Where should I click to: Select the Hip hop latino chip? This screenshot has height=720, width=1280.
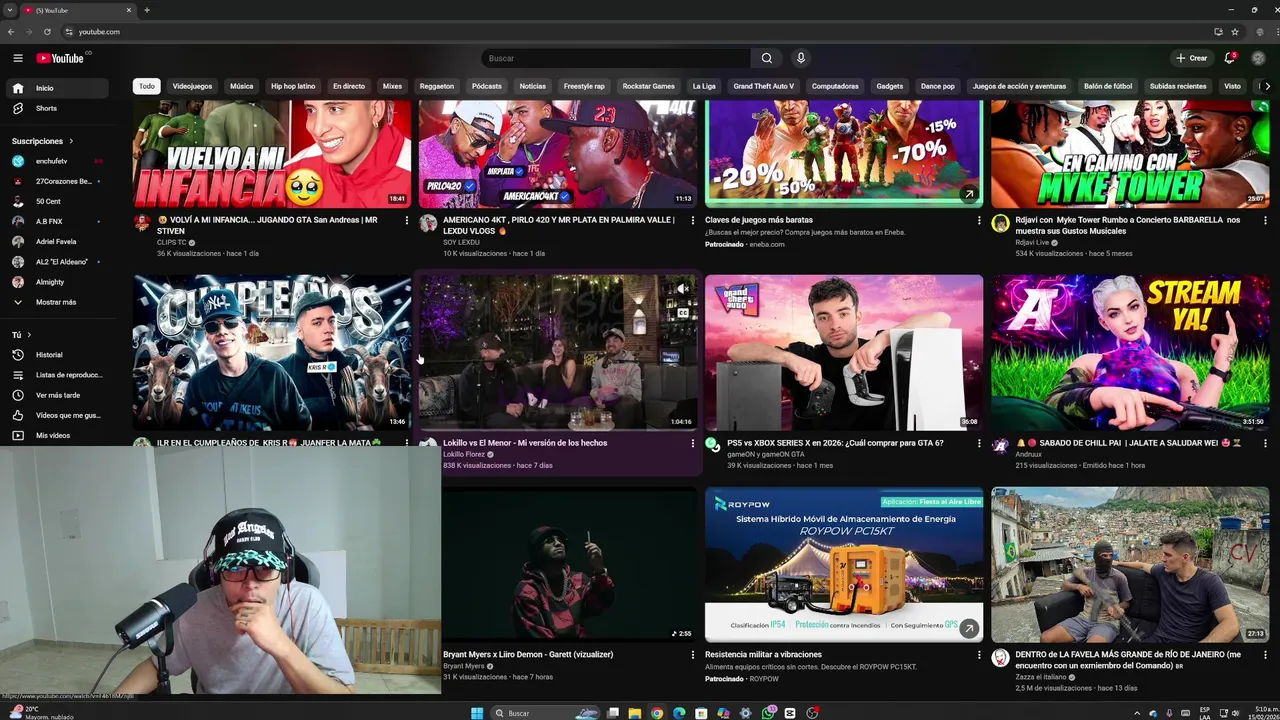pyautogui.click(x=293, y=86)
